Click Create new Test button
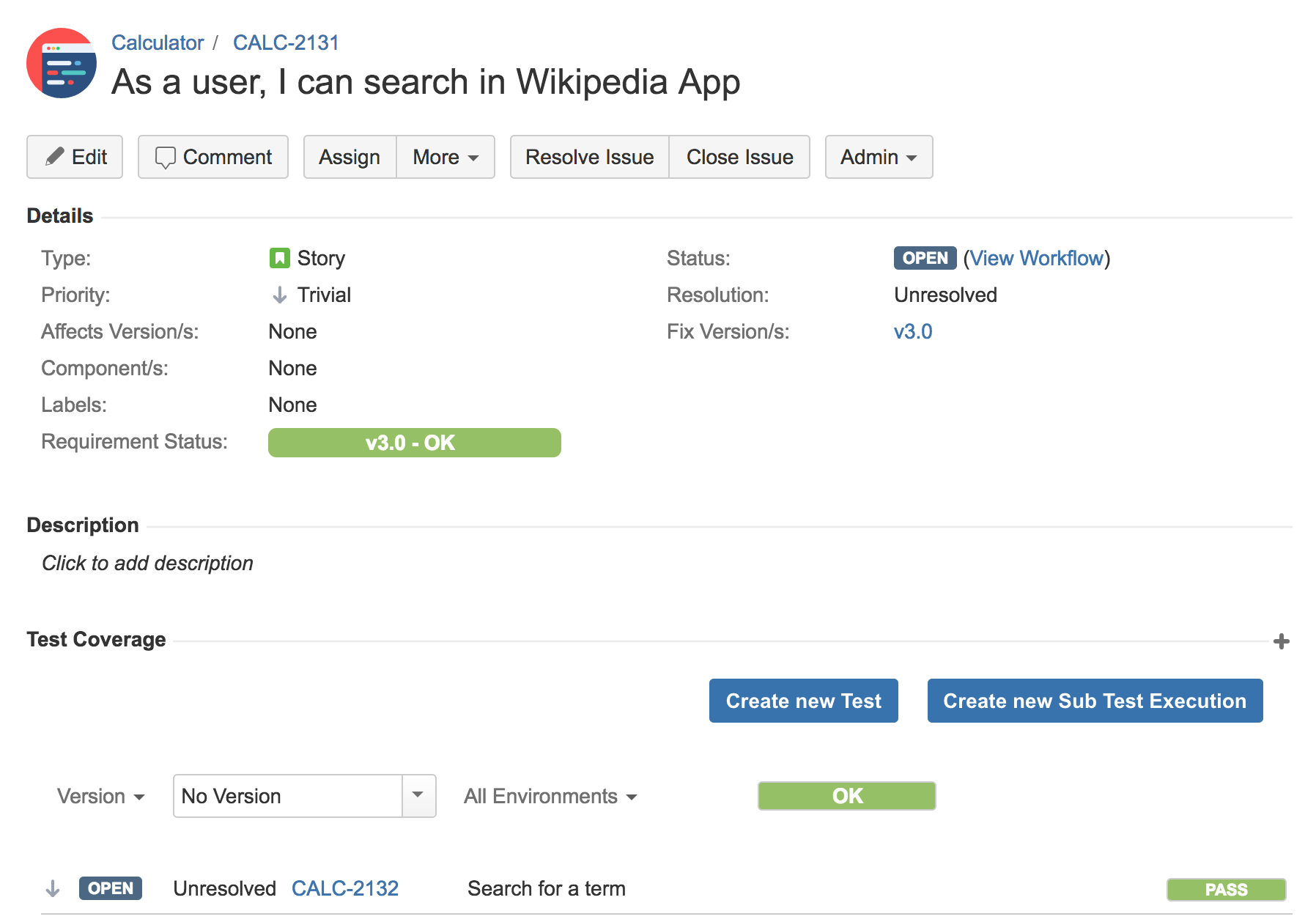Screen dimensions: 1316x922 pos(804,701)
